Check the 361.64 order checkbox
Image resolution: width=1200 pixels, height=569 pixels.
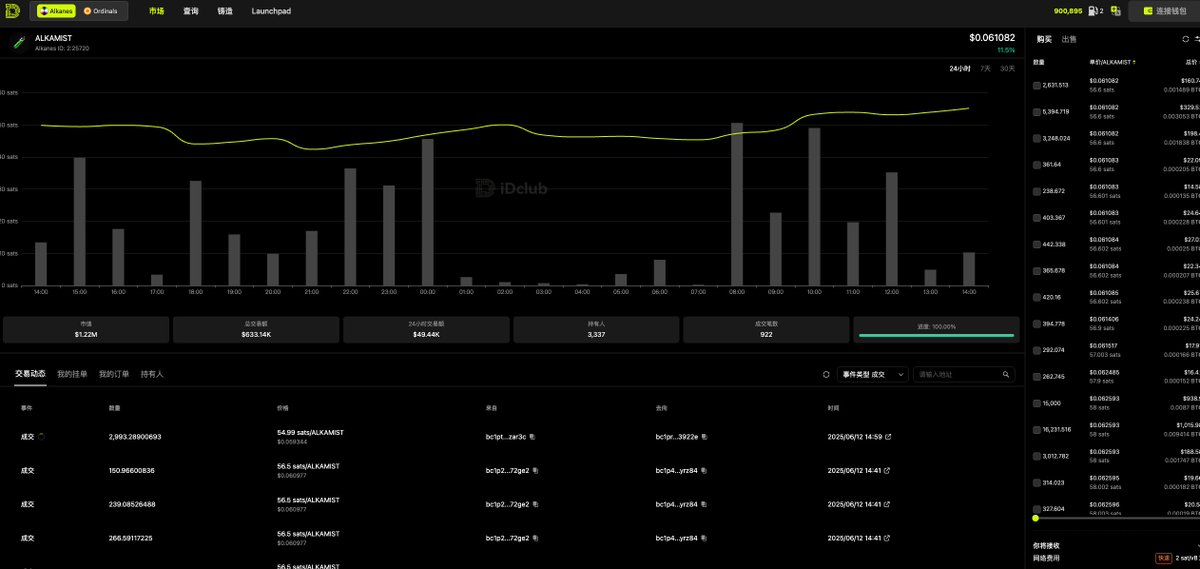1037,164
